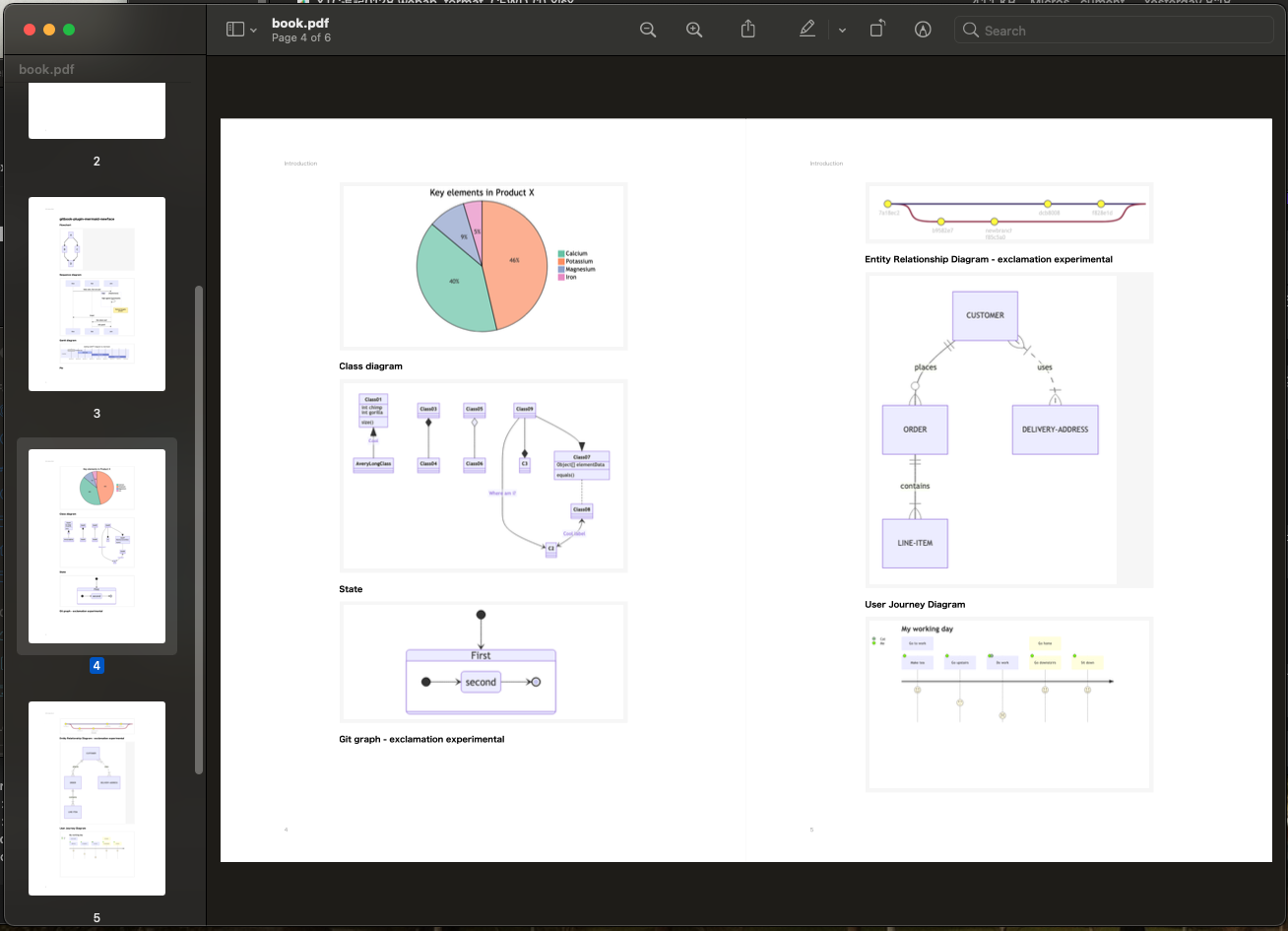The width and height of the screenshot is (1288, 931).
Task: Select page 3 thumbnail in sidebar
Action: [x=97, y=294]
